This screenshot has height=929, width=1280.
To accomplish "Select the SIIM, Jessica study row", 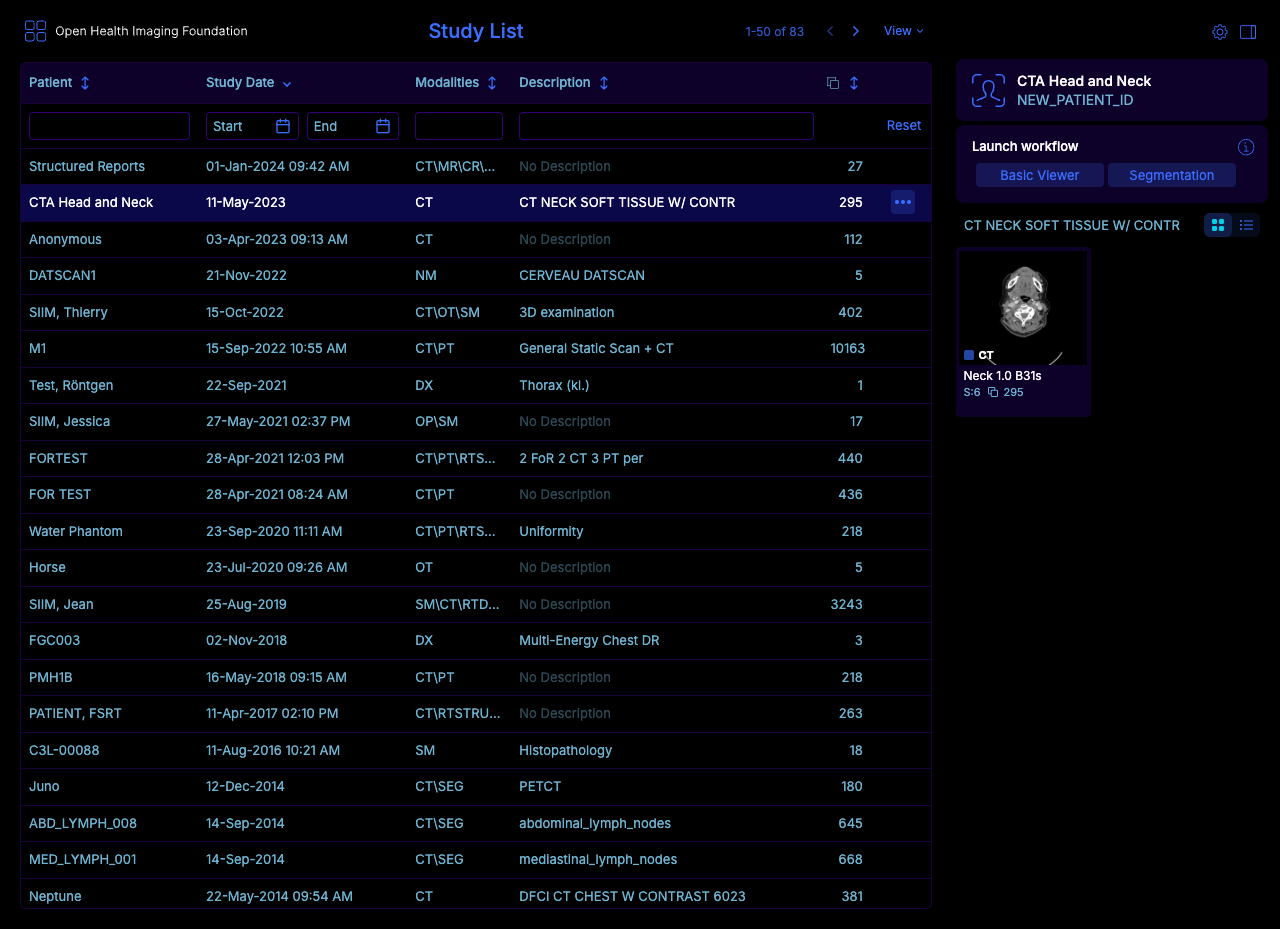I will 475,421.
